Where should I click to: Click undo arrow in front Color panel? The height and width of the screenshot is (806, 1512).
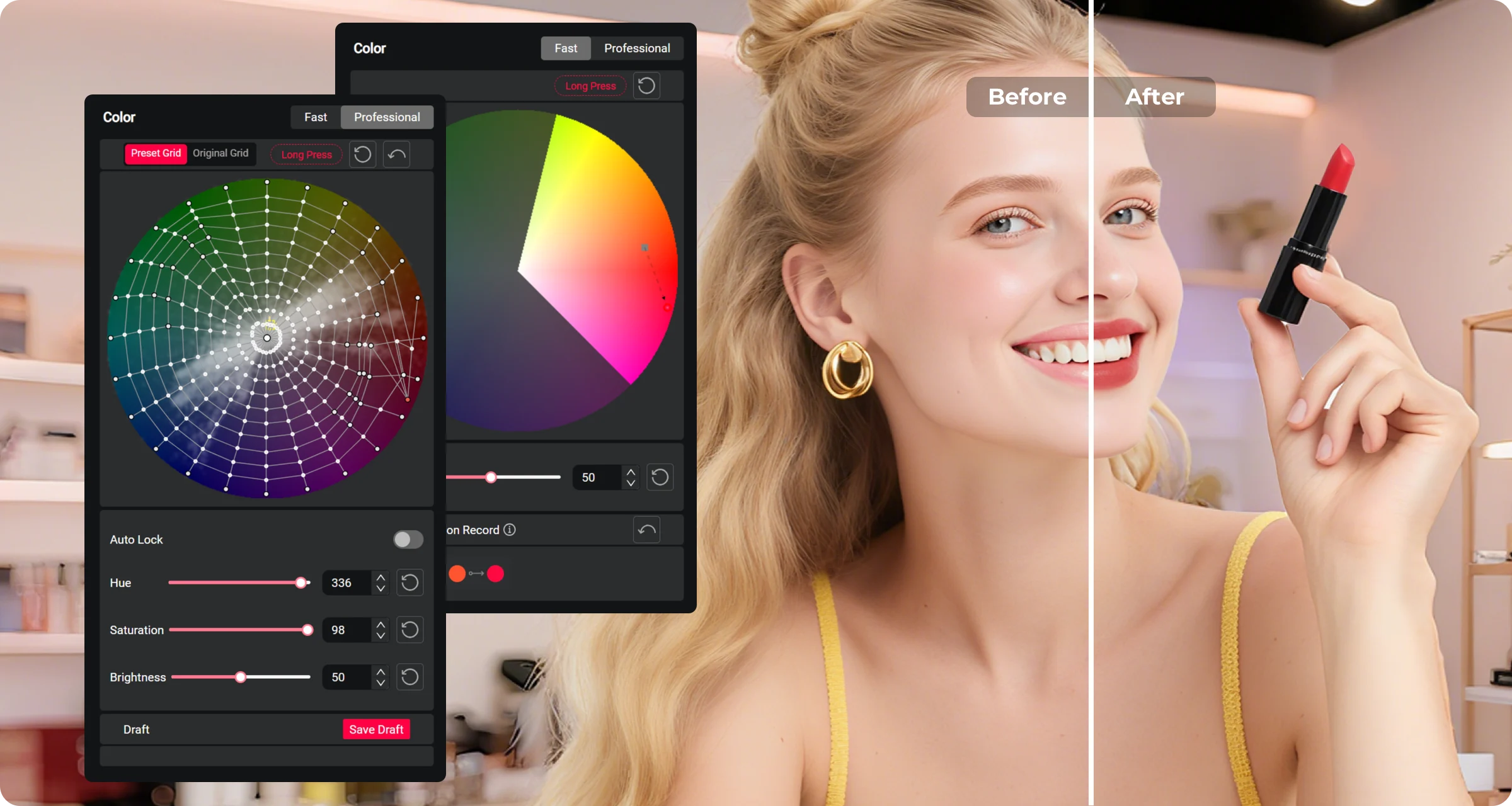[397, 154]
